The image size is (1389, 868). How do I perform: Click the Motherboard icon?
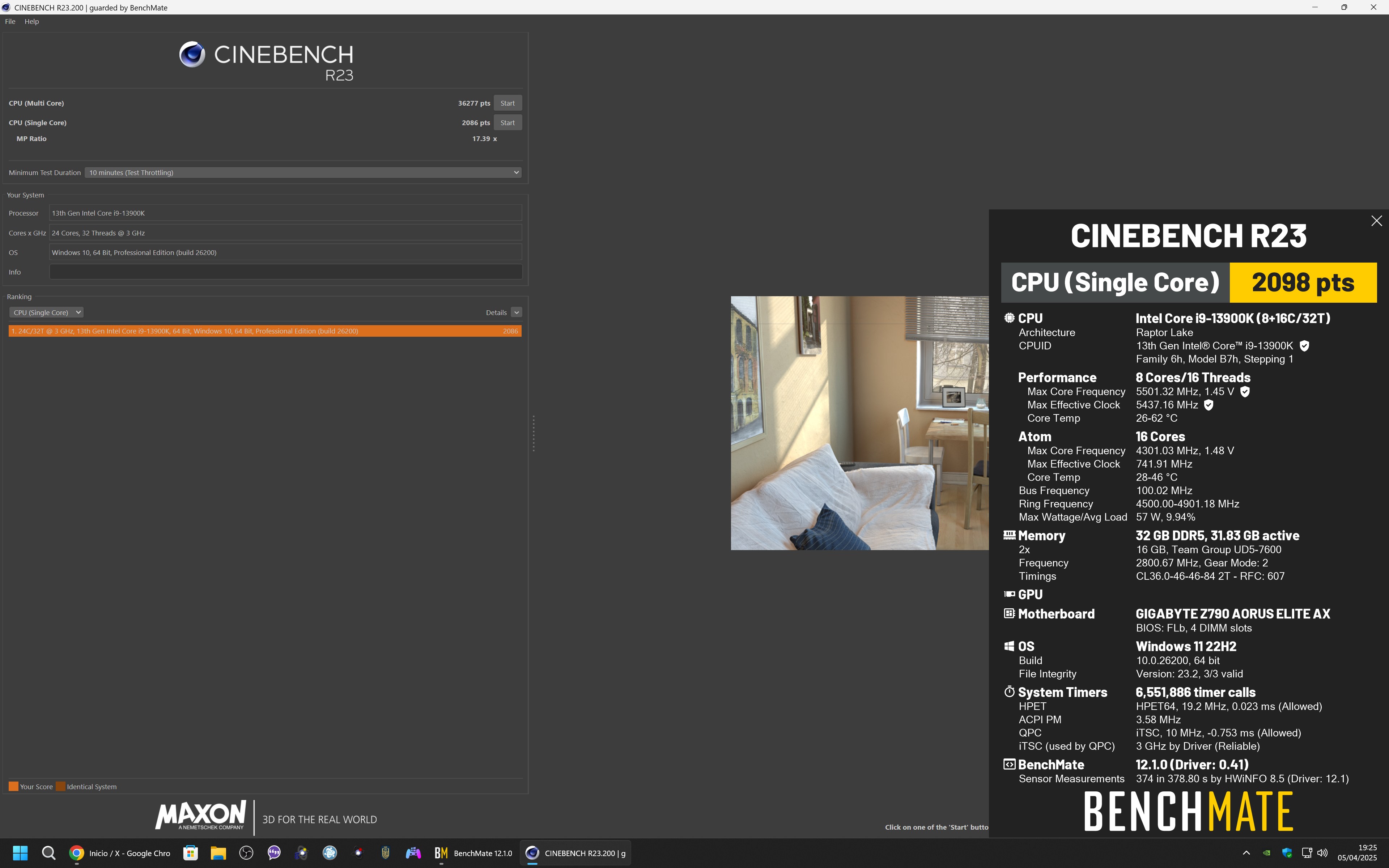click(1009, 613)
